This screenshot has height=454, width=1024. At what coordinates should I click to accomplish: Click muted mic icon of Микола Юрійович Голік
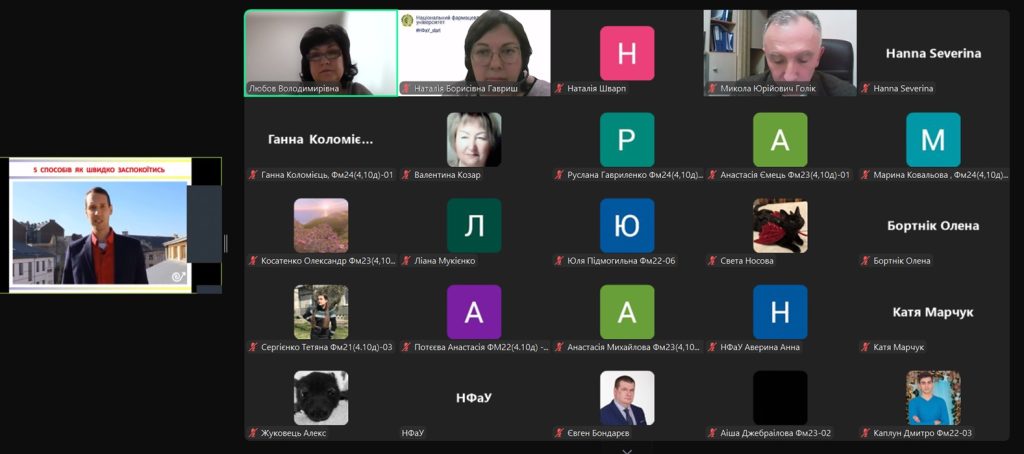point(712,88)
